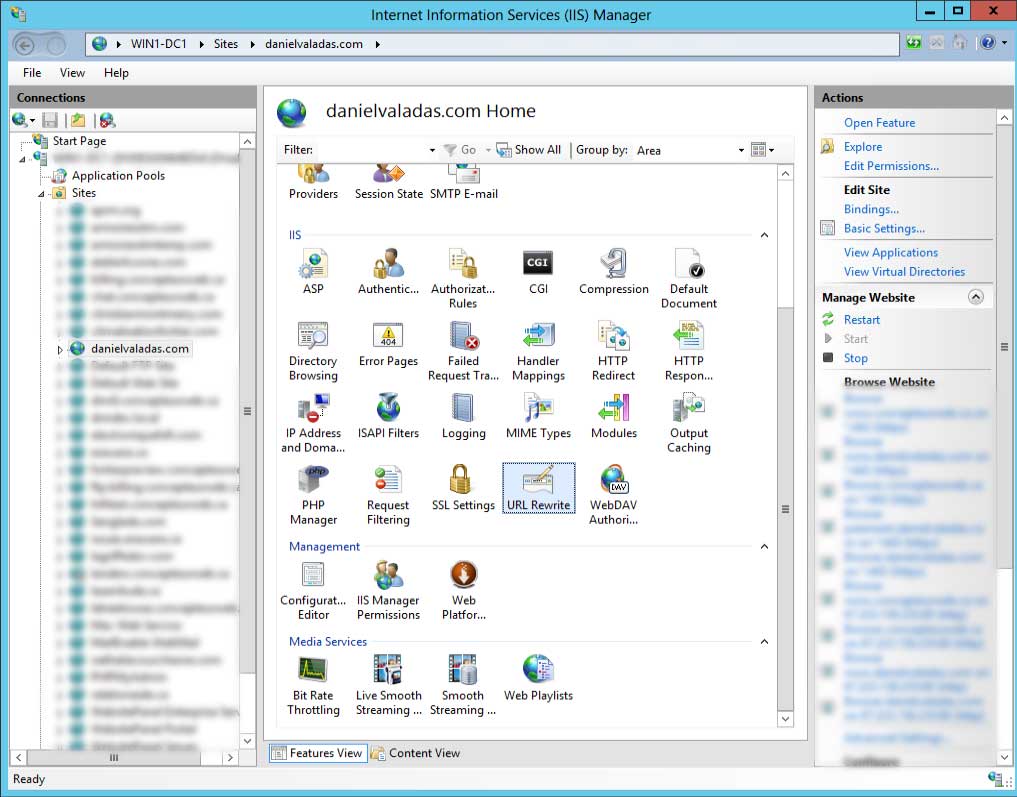Stop the website

(855, 358)
